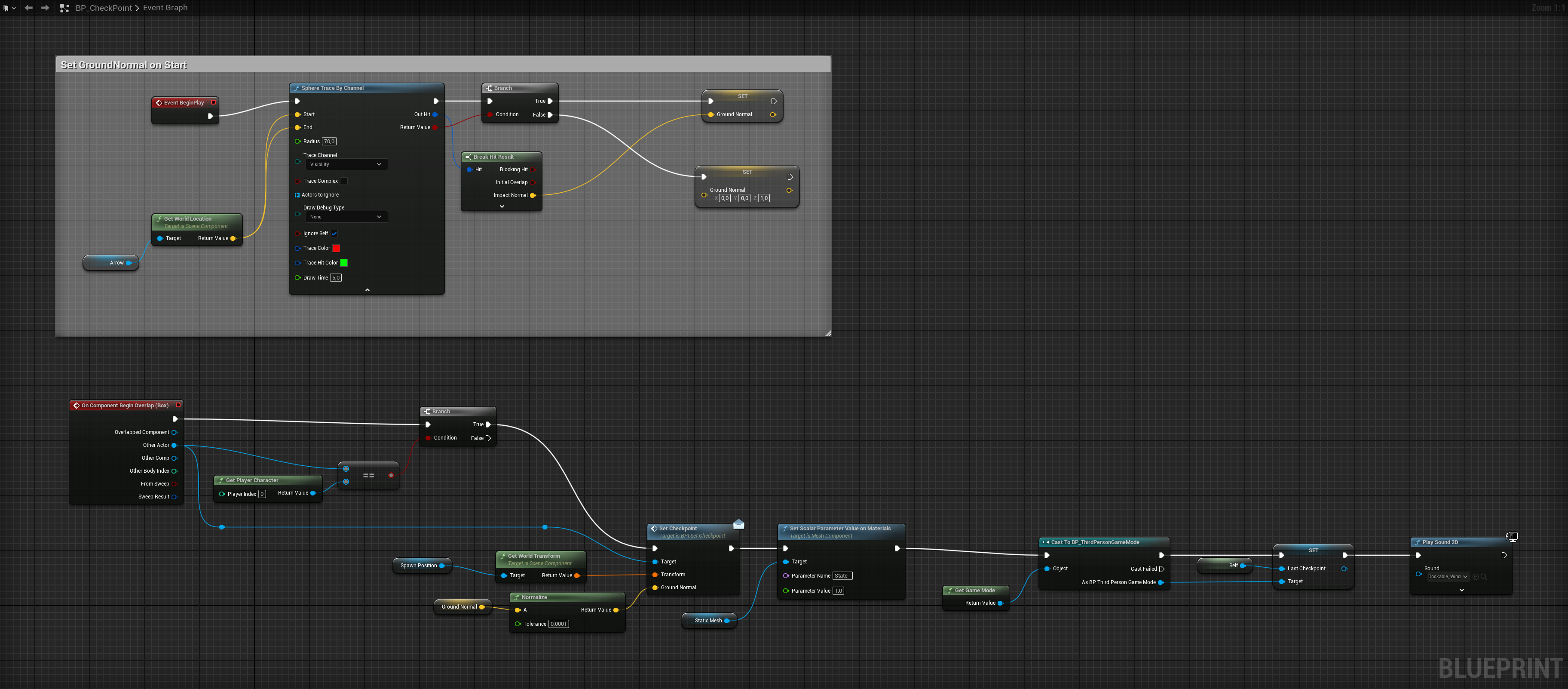The width and height of the screenshot is (1568, 689).
Task: Click the navigate forward arrow
Action: coord(45,8)
